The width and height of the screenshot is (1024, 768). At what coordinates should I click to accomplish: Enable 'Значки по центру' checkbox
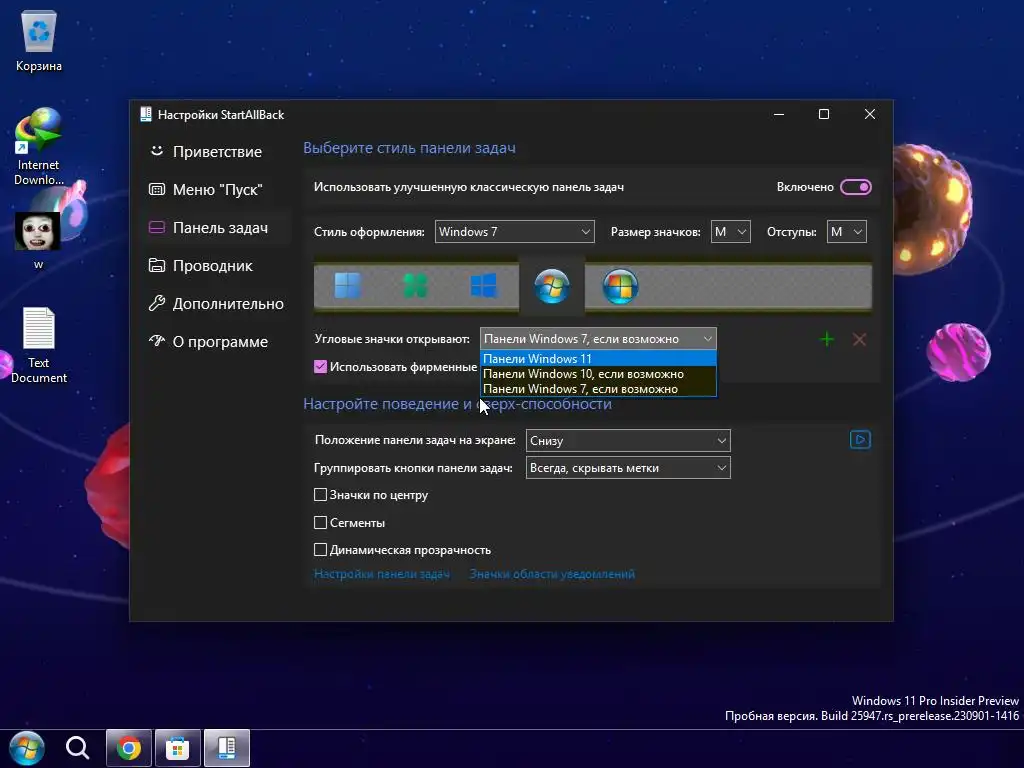point(320,494)
